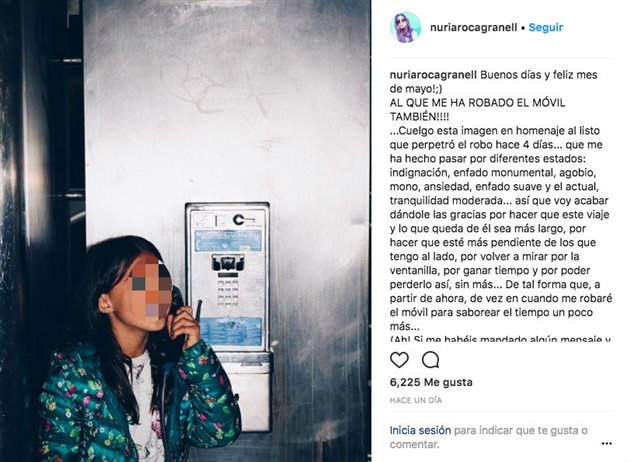Click the Inicia sesión login link
Screen dimensions: 630x462
[x=420, y=430]
